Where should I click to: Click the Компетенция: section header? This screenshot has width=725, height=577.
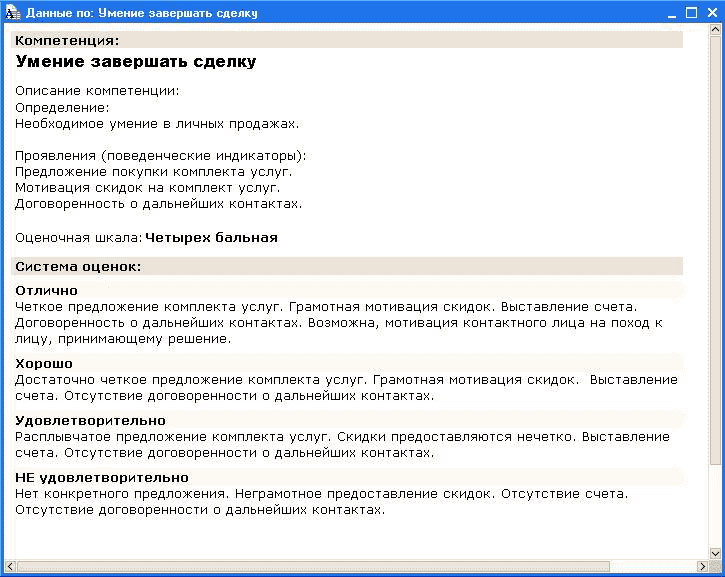(347, 40)
